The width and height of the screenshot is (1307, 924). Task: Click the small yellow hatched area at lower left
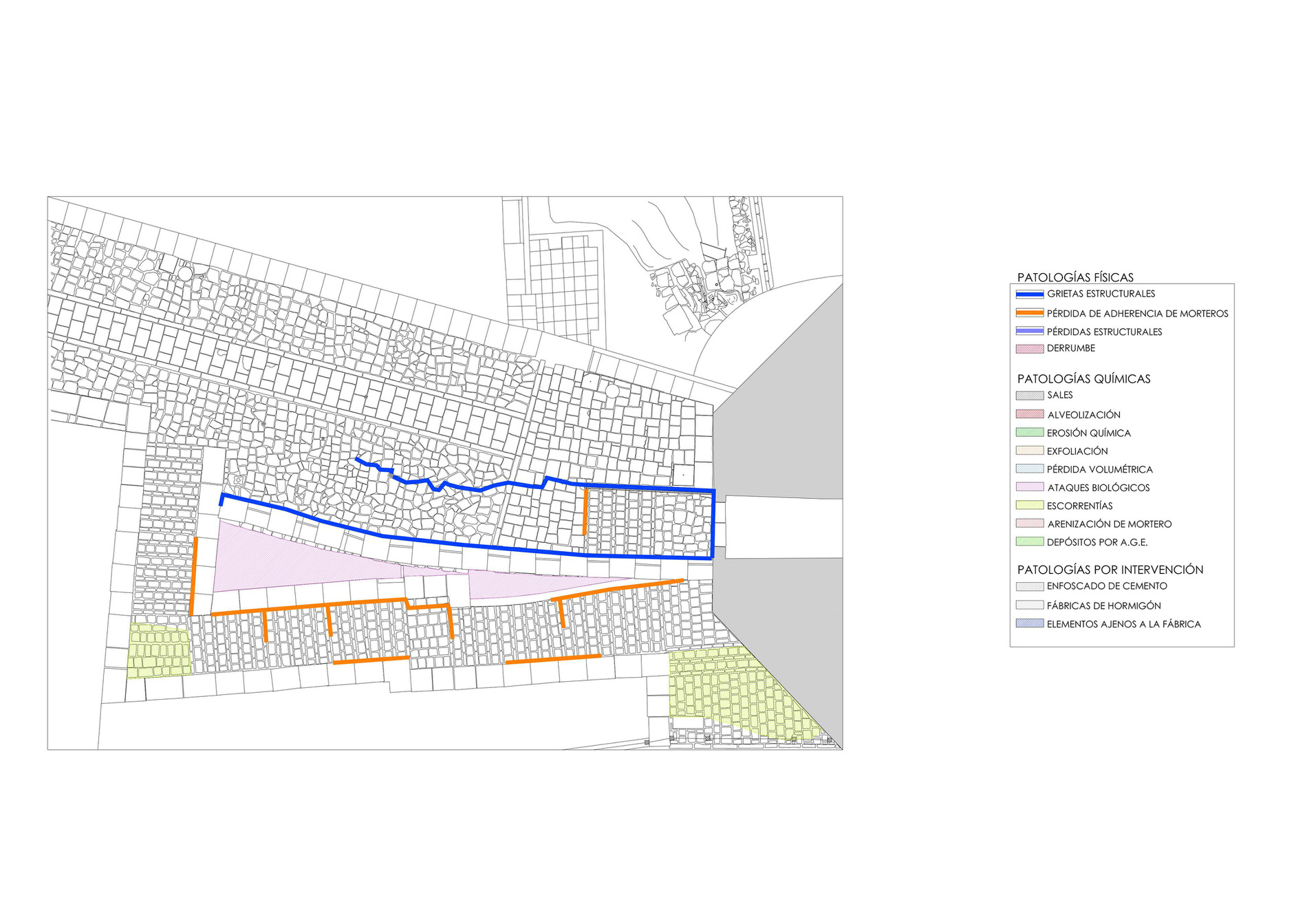[158, 650]
